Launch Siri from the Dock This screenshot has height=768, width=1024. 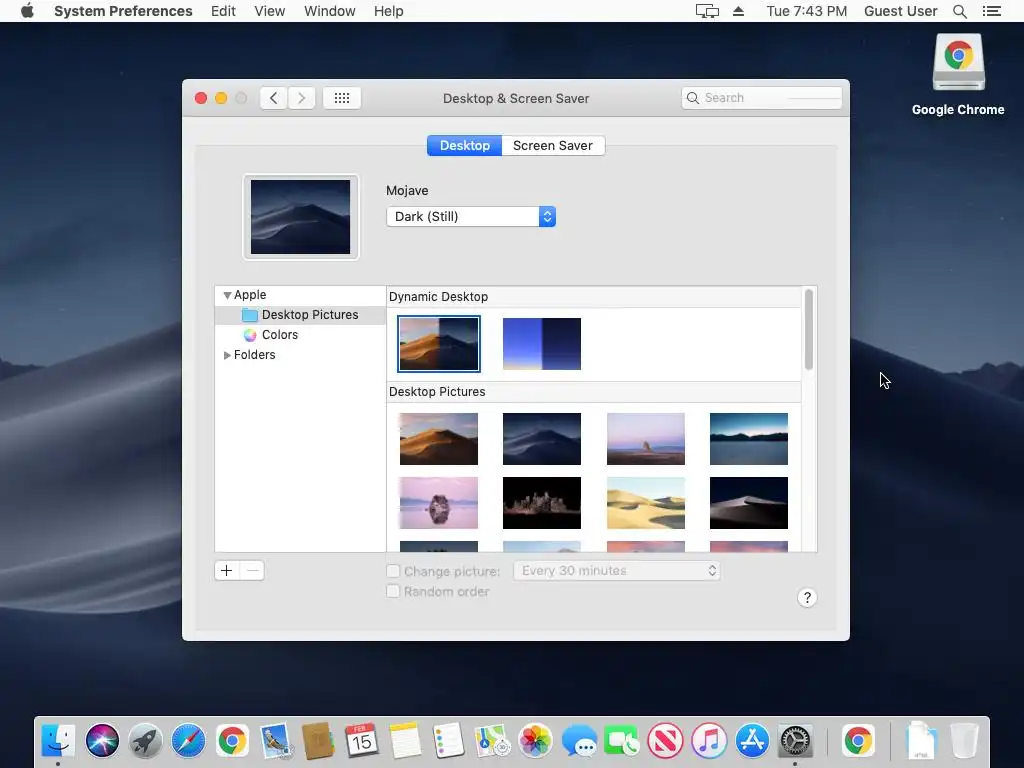click(102, 741)
